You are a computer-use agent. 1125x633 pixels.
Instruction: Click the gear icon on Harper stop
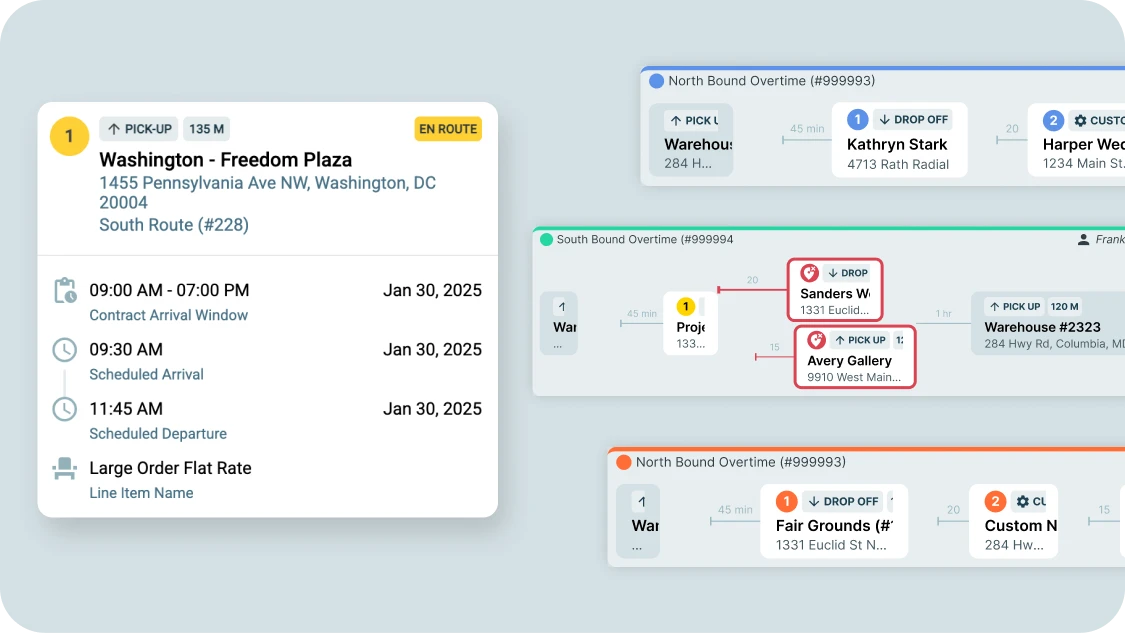[x=1080, y=120]
